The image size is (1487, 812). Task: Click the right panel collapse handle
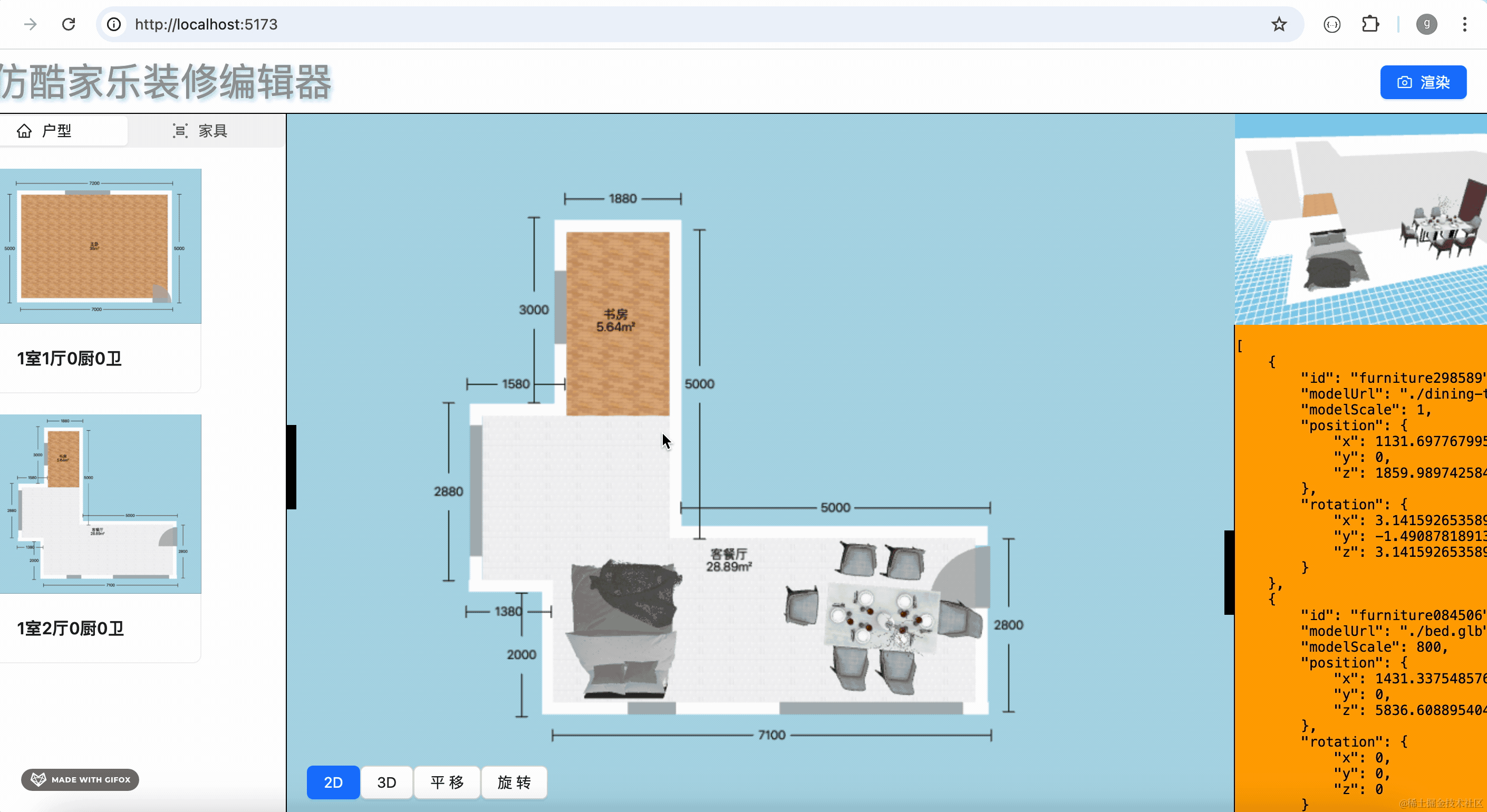click(1229, 573)
